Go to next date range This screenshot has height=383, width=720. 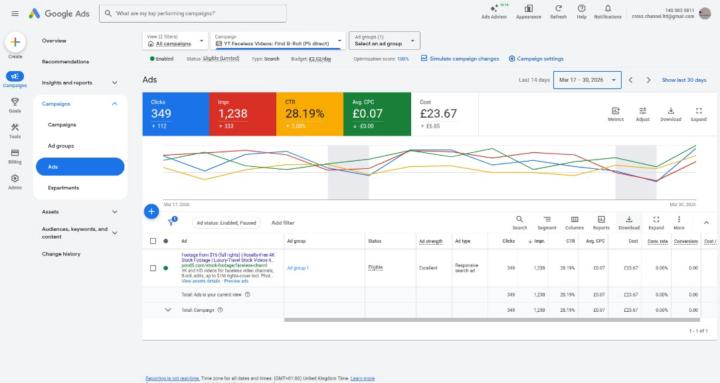(x=648, y=80)
